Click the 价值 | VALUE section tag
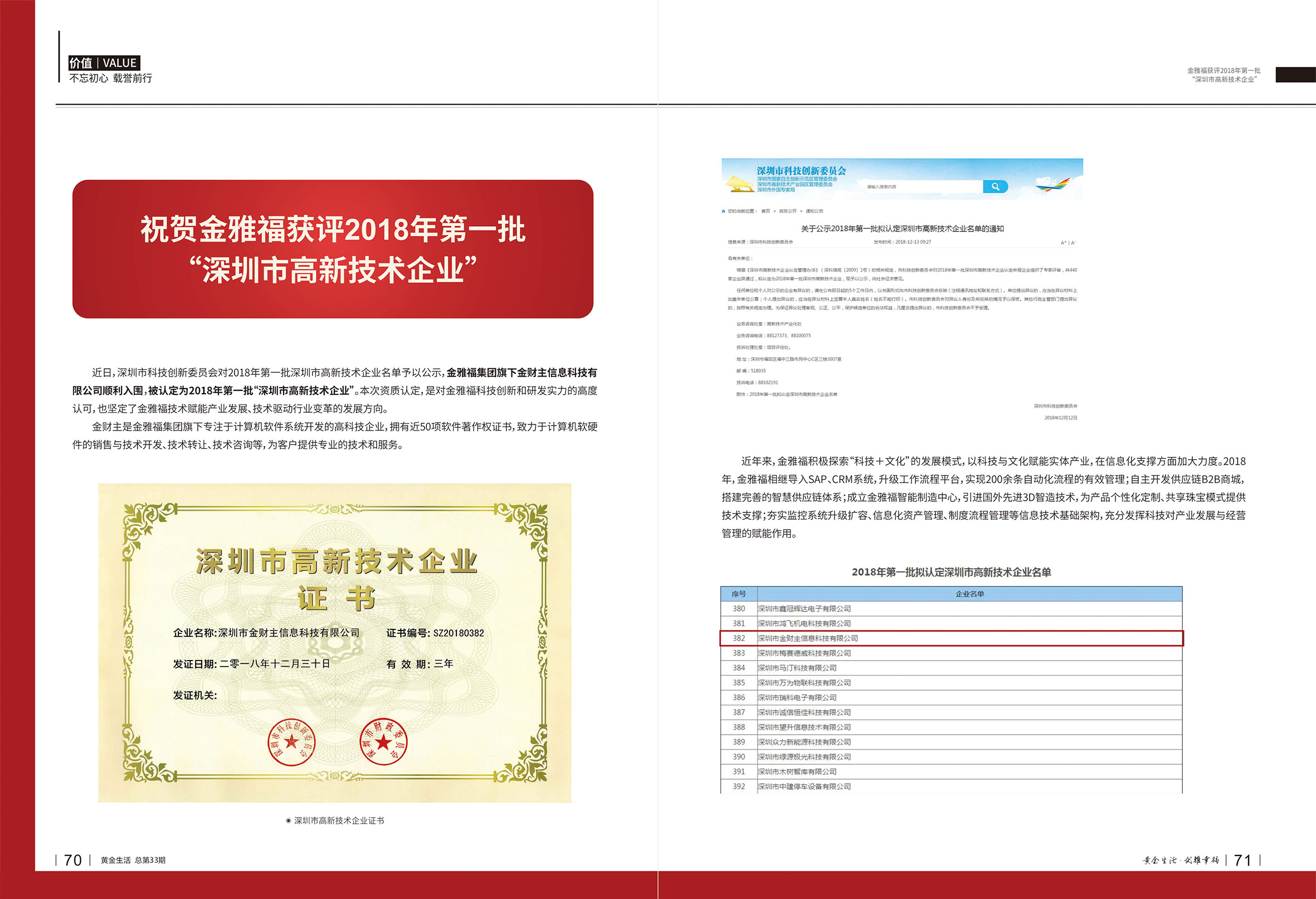The width and height of the screenshot is (1316, 899). click(104, 63)
